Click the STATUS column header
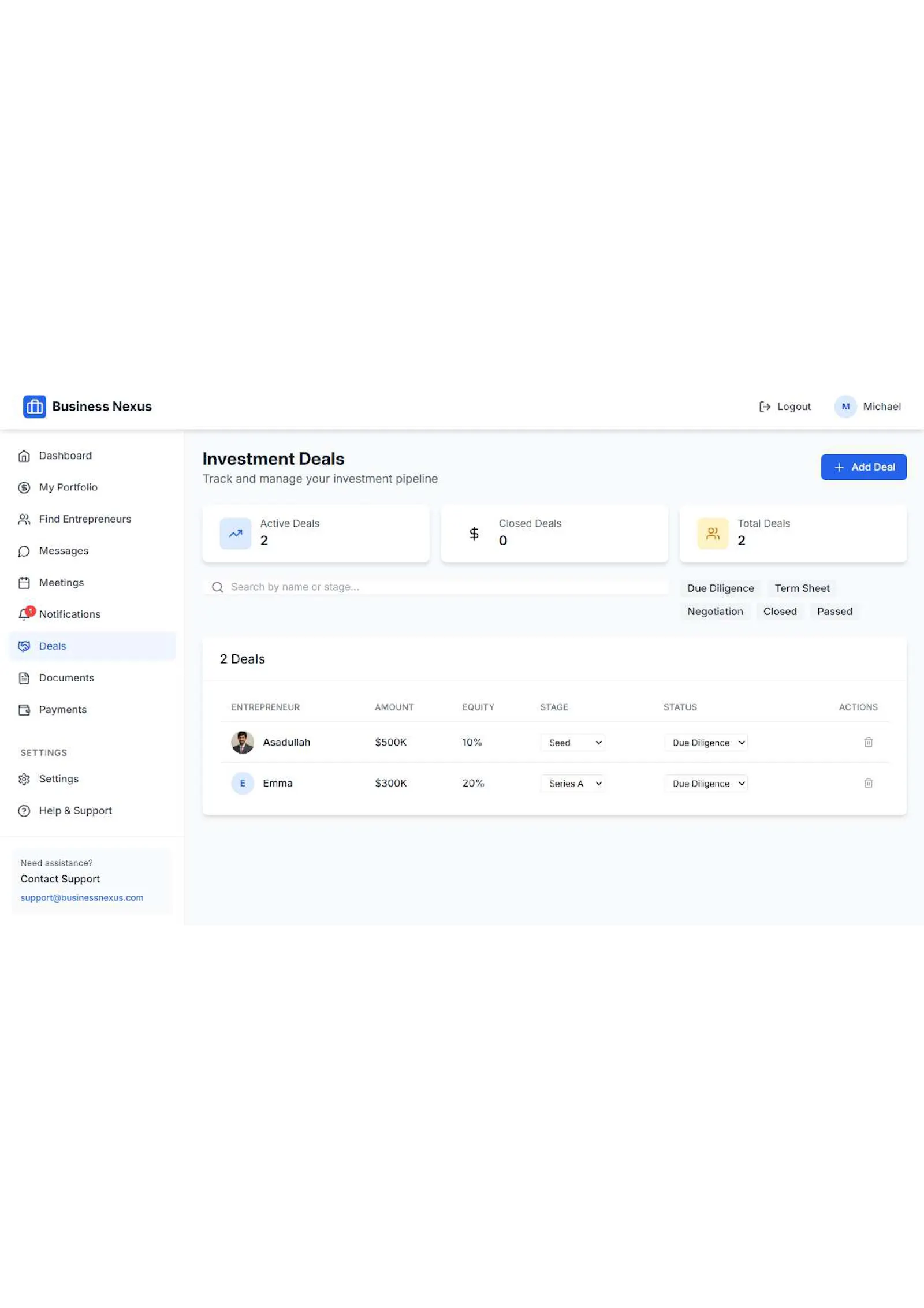This screenshot has width=924, height=1308. [680, 707]
